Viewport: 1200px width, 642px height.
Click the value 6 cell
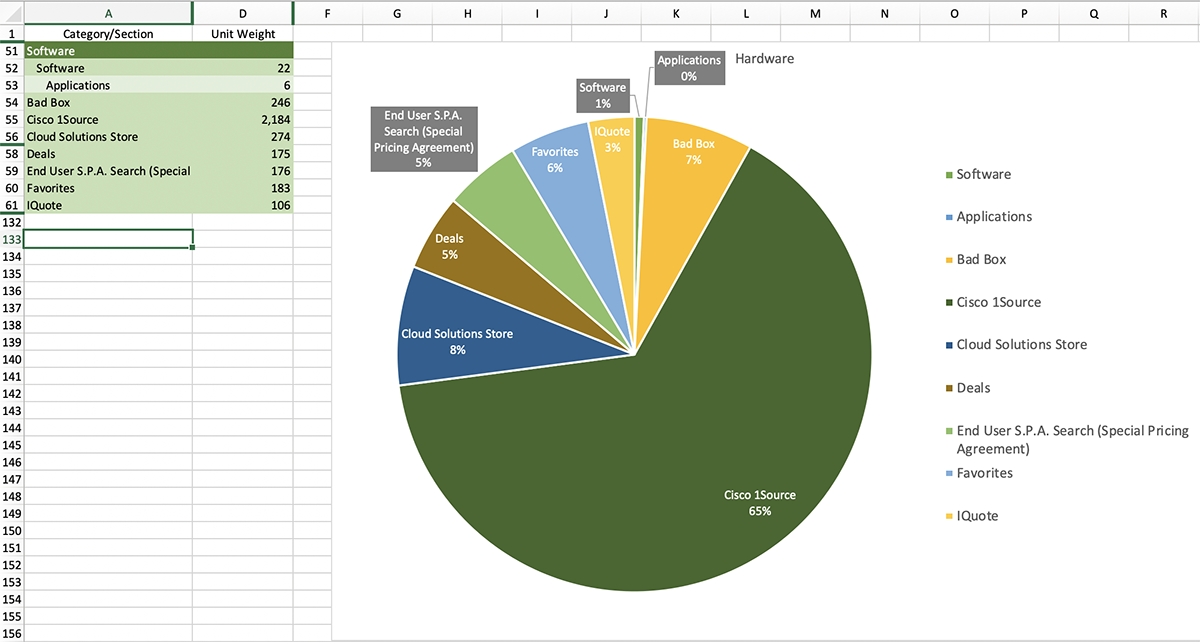(x=243, y=86)
